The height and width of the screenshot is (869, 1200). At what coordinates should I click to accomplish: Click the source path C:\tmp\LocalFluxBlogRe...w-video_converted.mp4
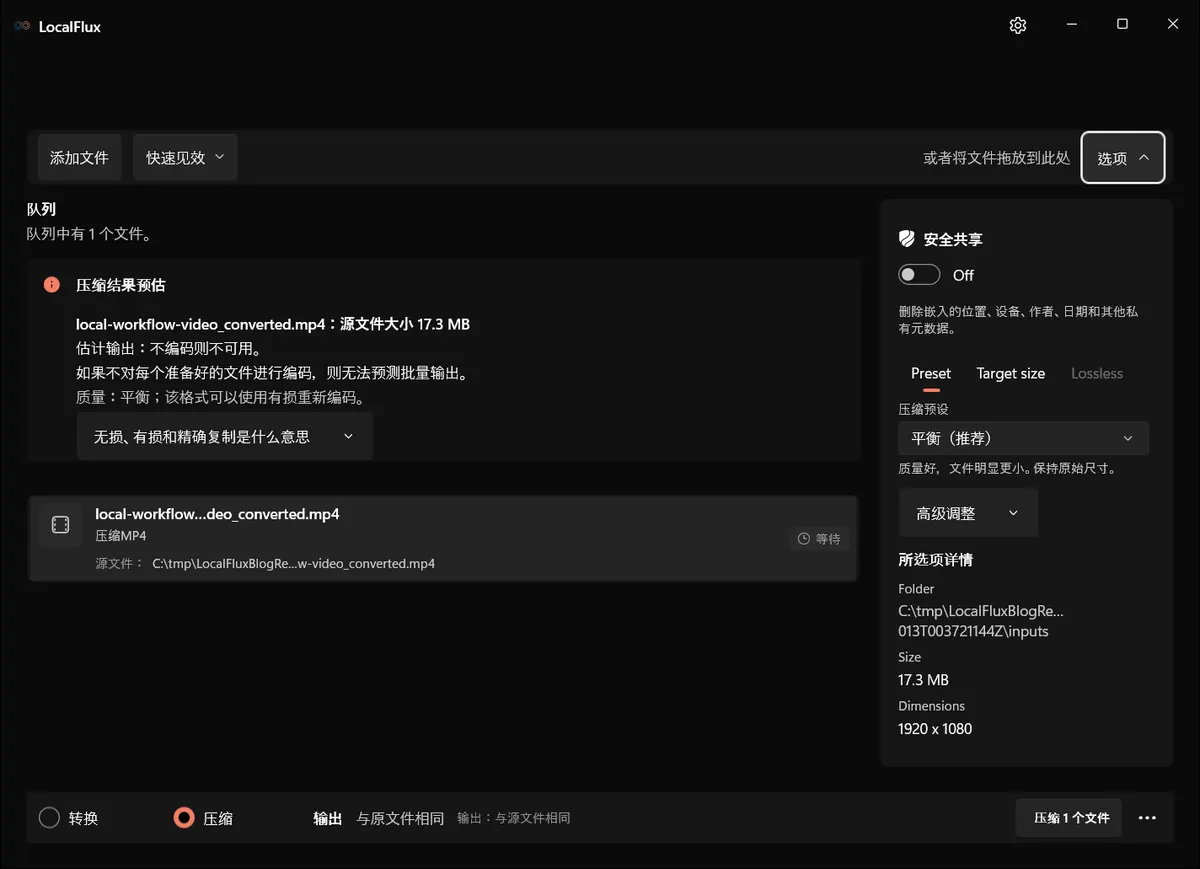point(294,564)
